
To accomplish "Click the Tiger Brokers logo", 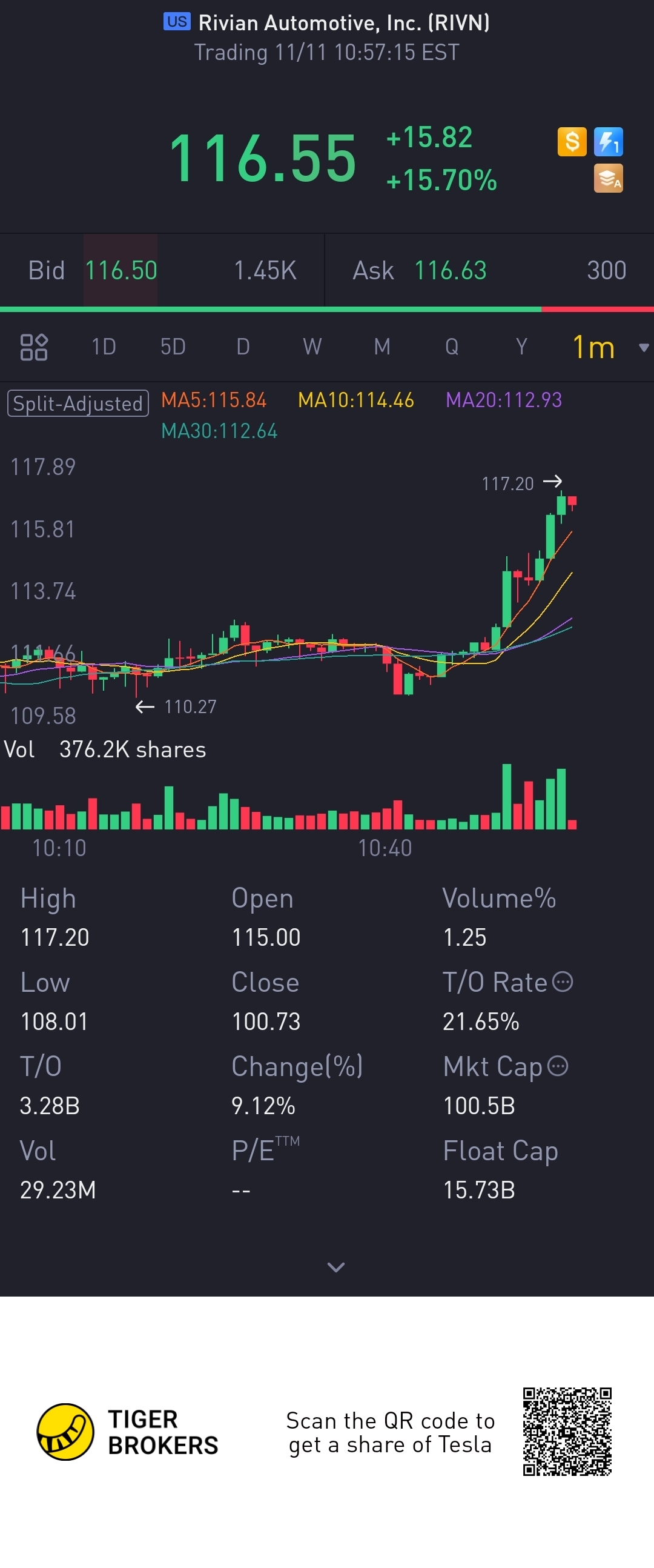I will [x=66, y=1432].
